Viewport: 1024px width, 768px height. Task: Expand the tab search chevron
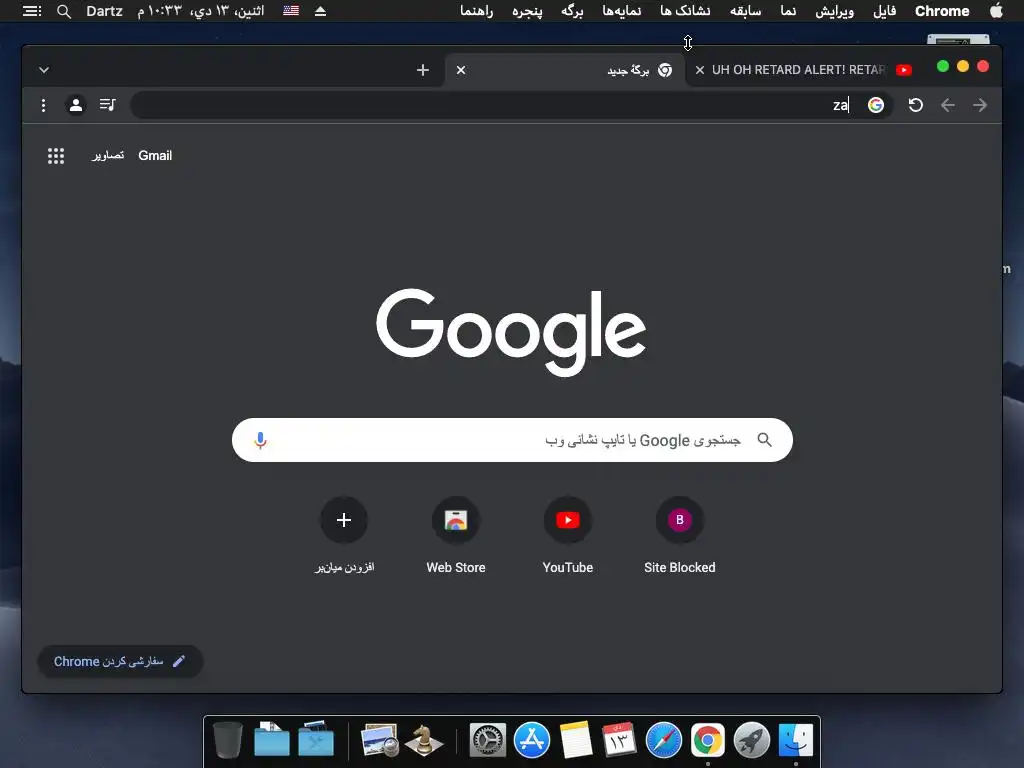[x=44, y=70]
